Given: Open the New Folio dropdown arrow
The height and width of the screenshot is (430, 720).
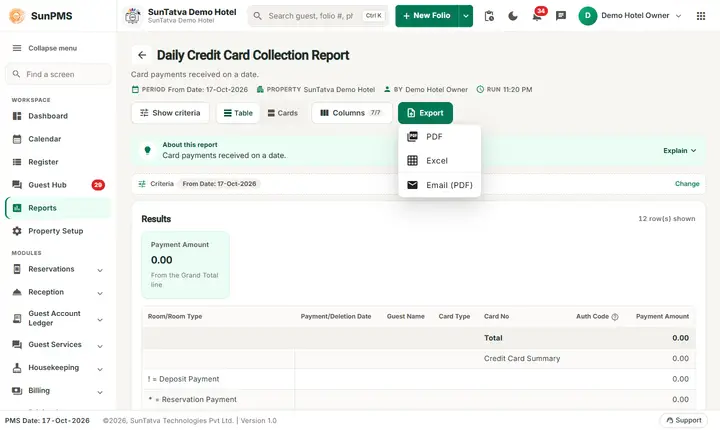Looking at the screenshot, I should (466, 16).
